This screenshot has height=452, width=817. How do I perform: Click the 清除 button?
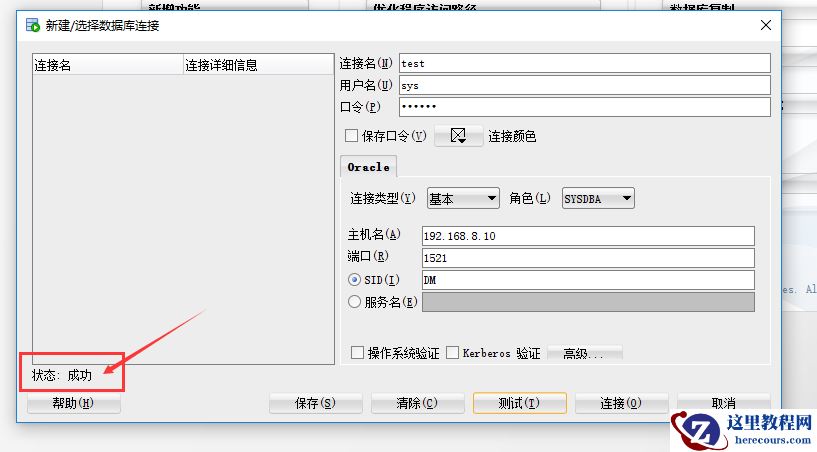click(x=417, y=403)
